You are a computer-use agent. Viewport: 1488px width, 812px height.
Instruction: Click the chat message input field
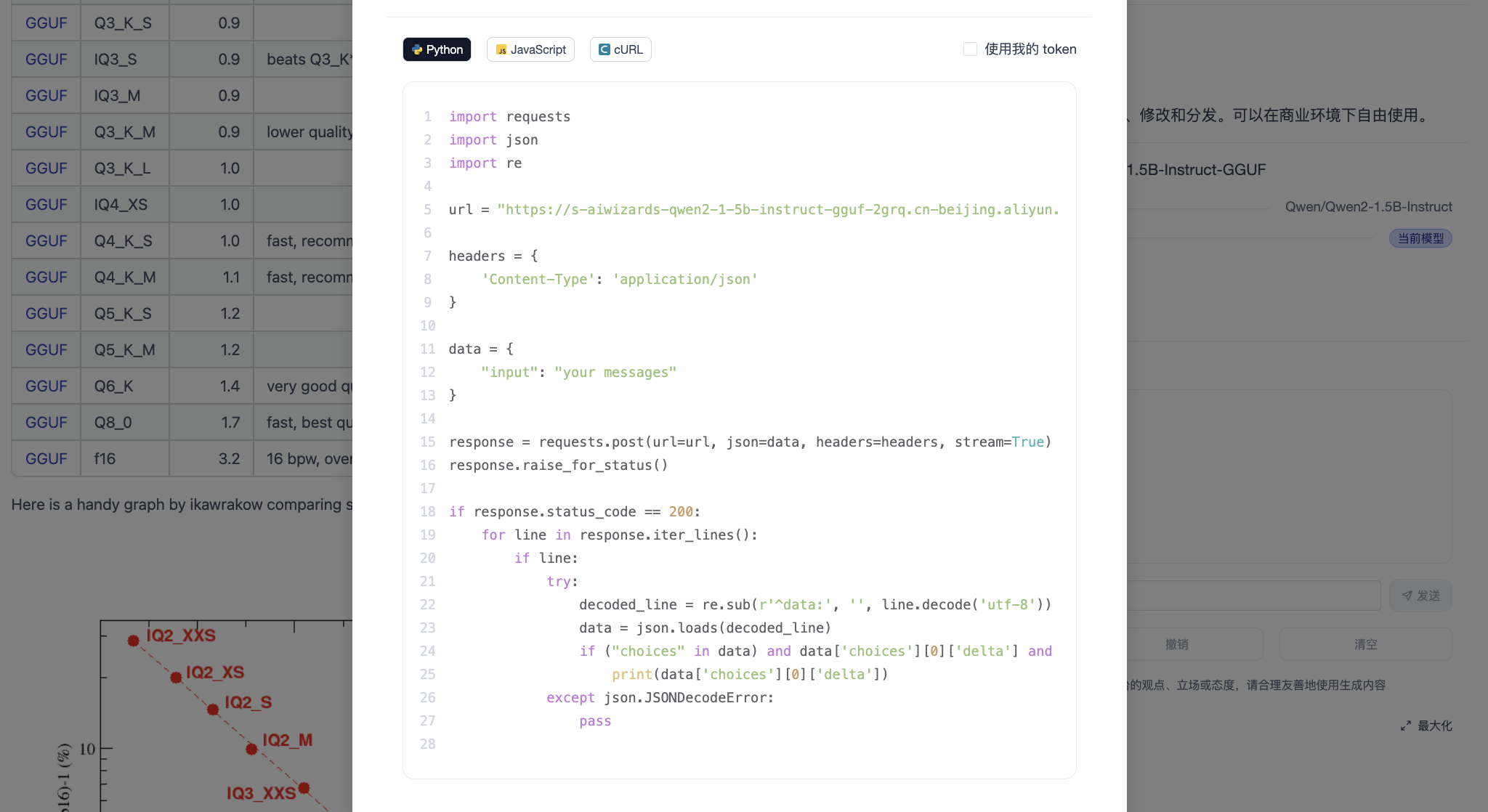[x=1250, y=596]
